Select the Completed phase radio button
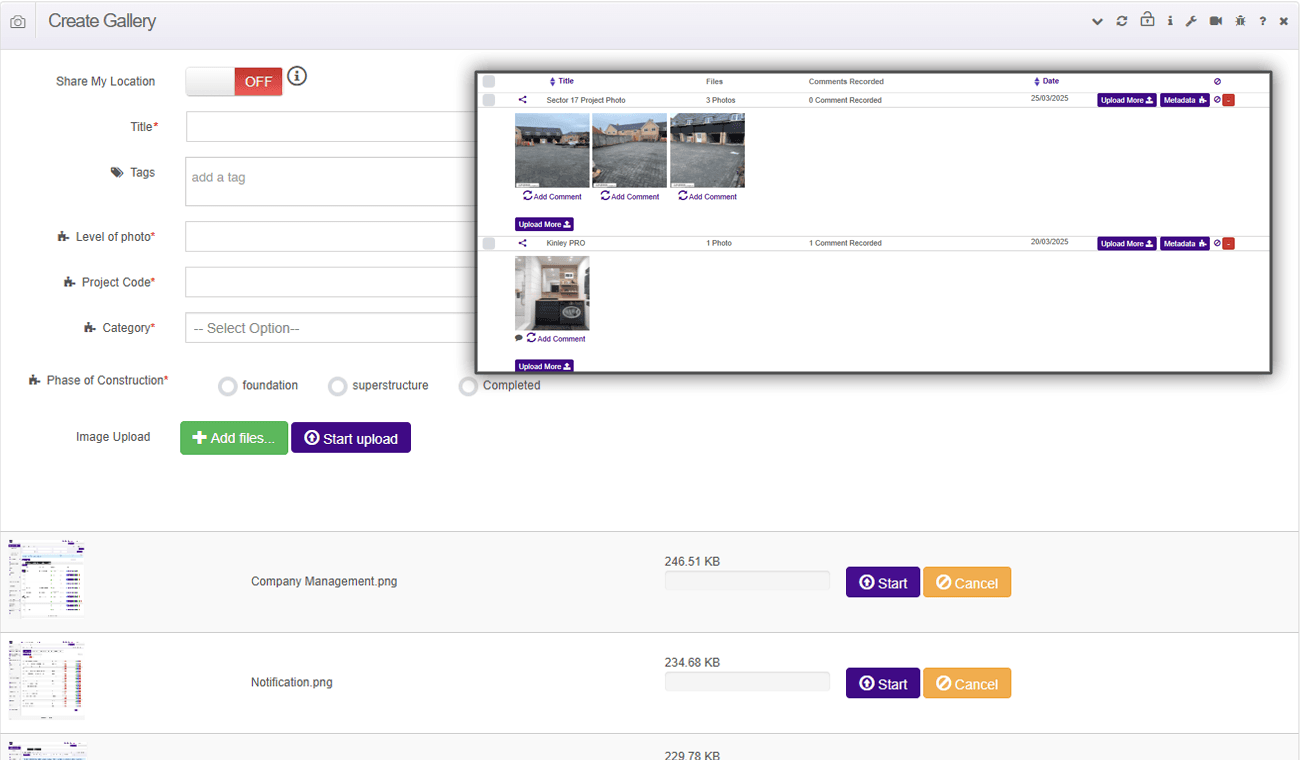1300x760 pixels. (x=468, y=386)
